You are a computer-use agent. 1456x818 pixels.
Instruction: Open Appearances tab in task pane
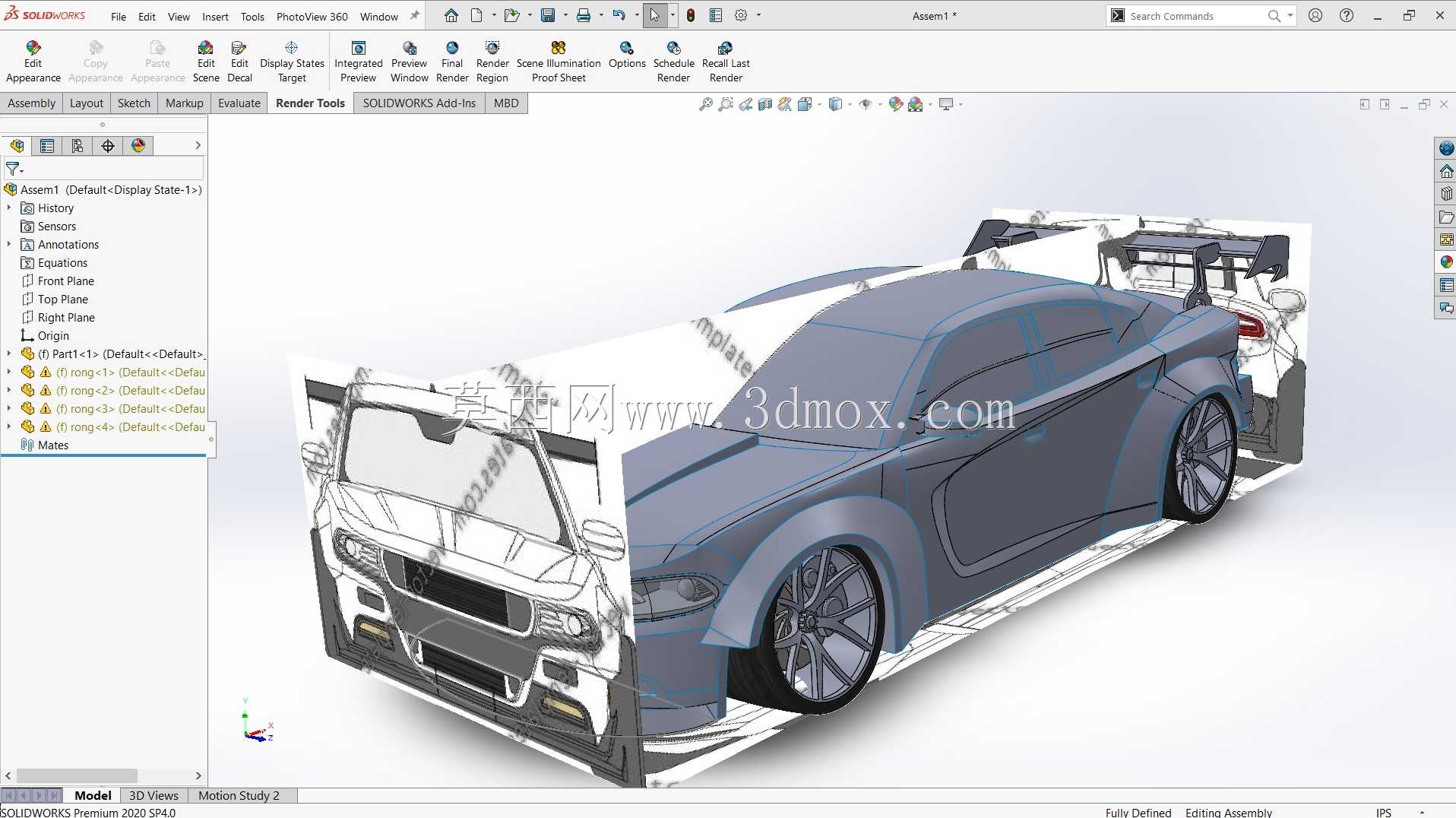click(x=1446, y=262)
